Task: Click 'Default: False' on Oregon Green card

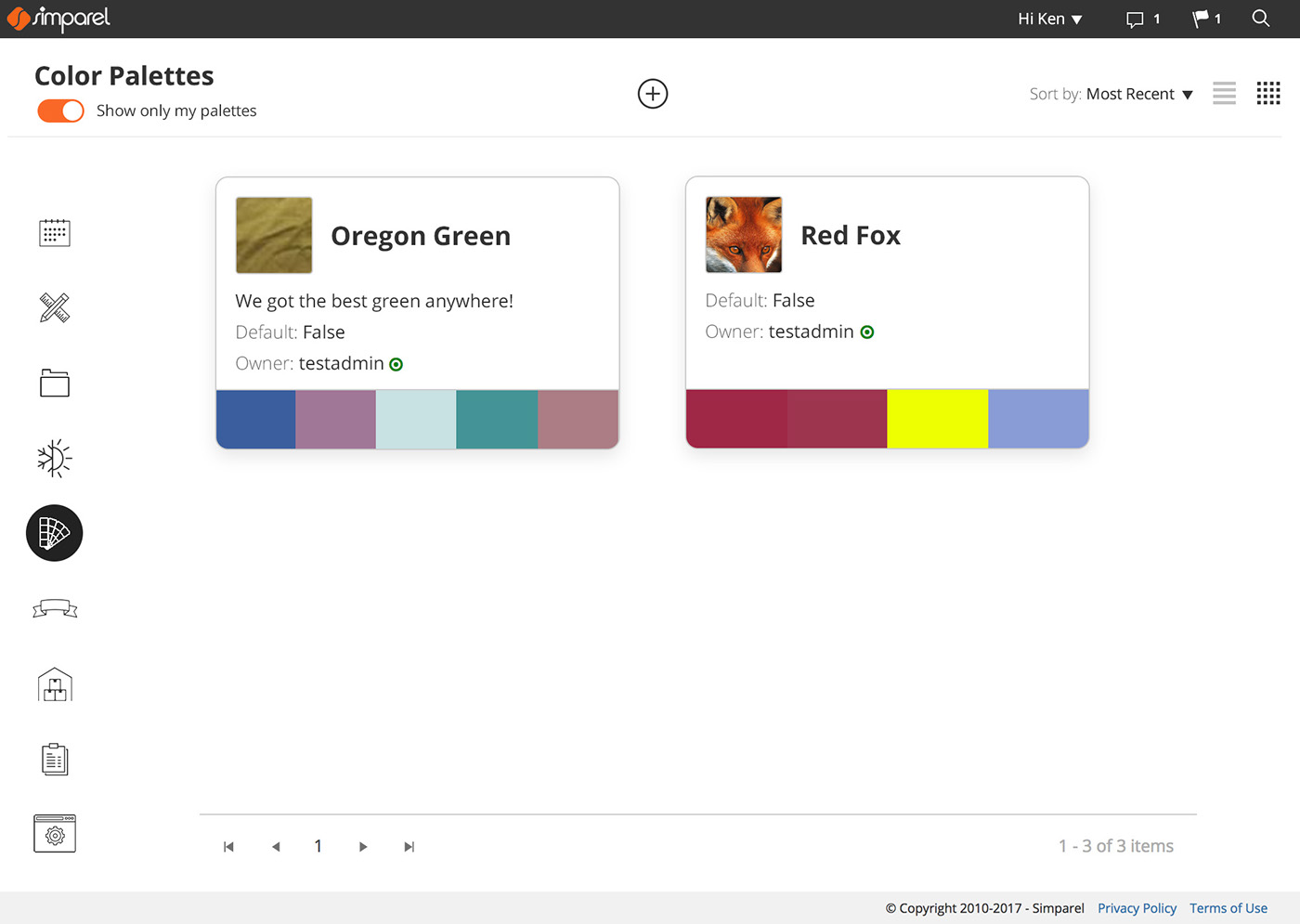Action: click(x=290, y=332)
